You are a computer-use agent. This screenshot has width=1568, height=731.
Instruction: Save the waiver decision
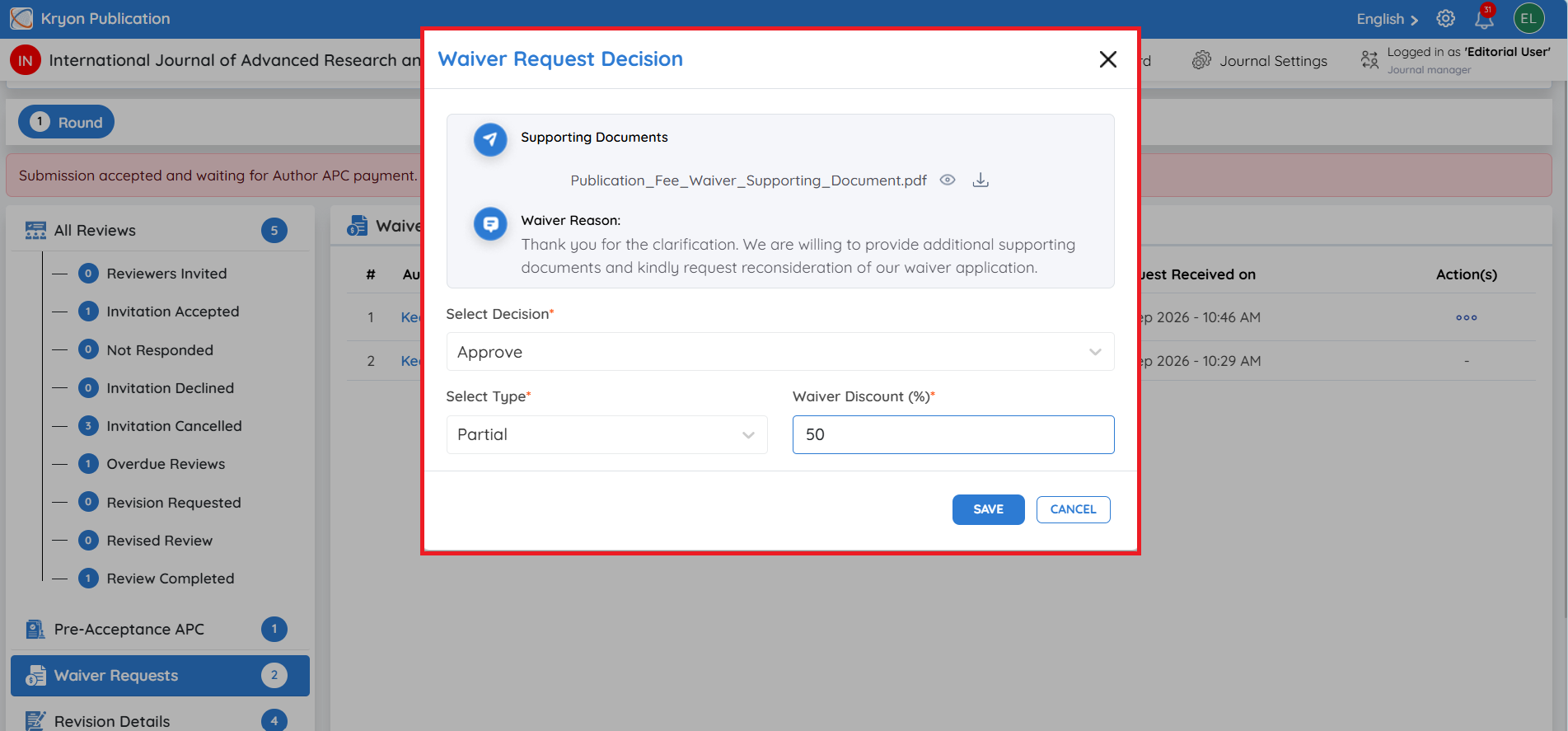pyautogui.click(x=988, y=509)
